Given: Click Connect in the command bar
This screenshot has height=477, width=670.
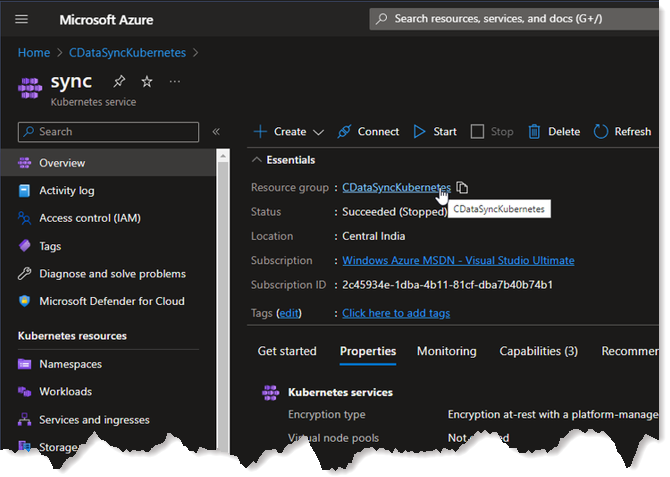Looking at the screenshot, I should [x=368, y=132].
